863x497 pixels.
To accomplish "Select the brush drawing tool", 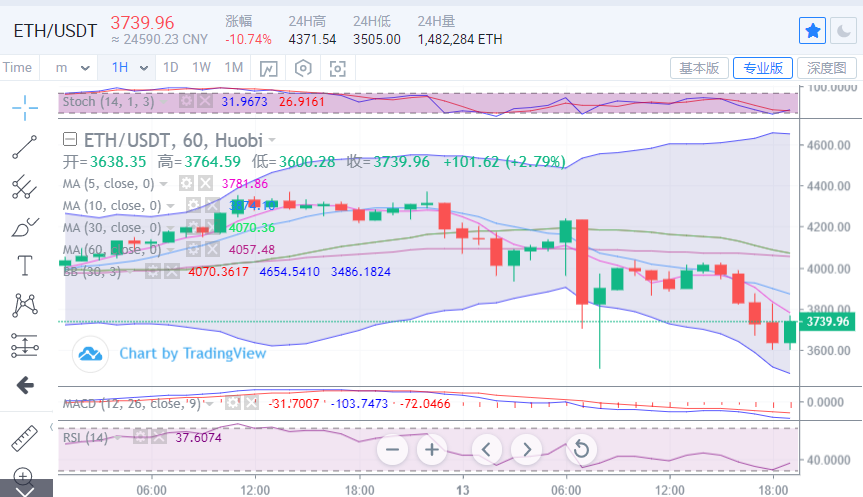I will [x=25, y=226].
